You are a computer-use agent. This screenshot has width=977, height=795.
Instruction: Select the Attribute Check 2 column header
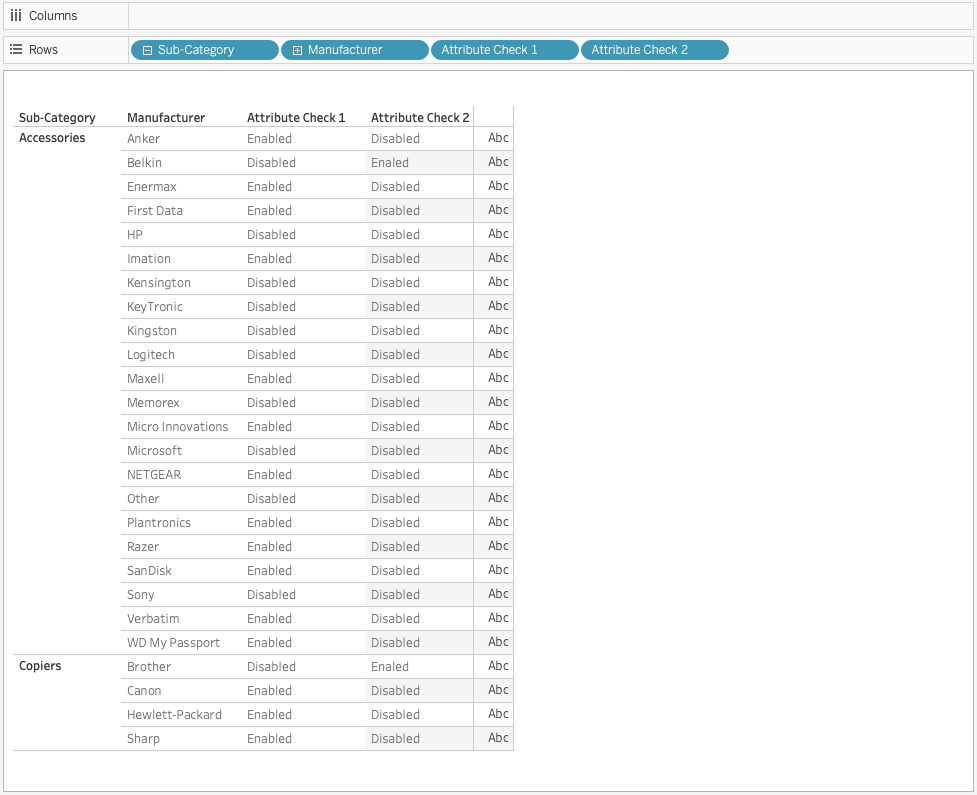coord(420,118)
